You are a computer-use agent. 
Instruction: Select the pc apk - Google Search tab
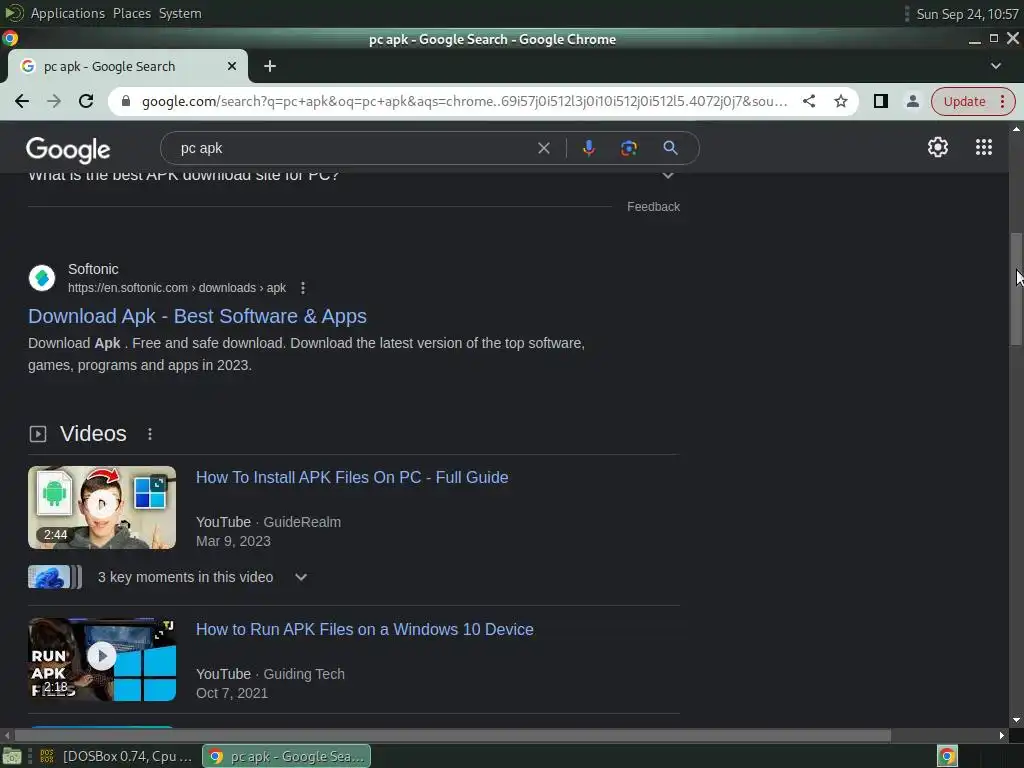tap(127, 66)
